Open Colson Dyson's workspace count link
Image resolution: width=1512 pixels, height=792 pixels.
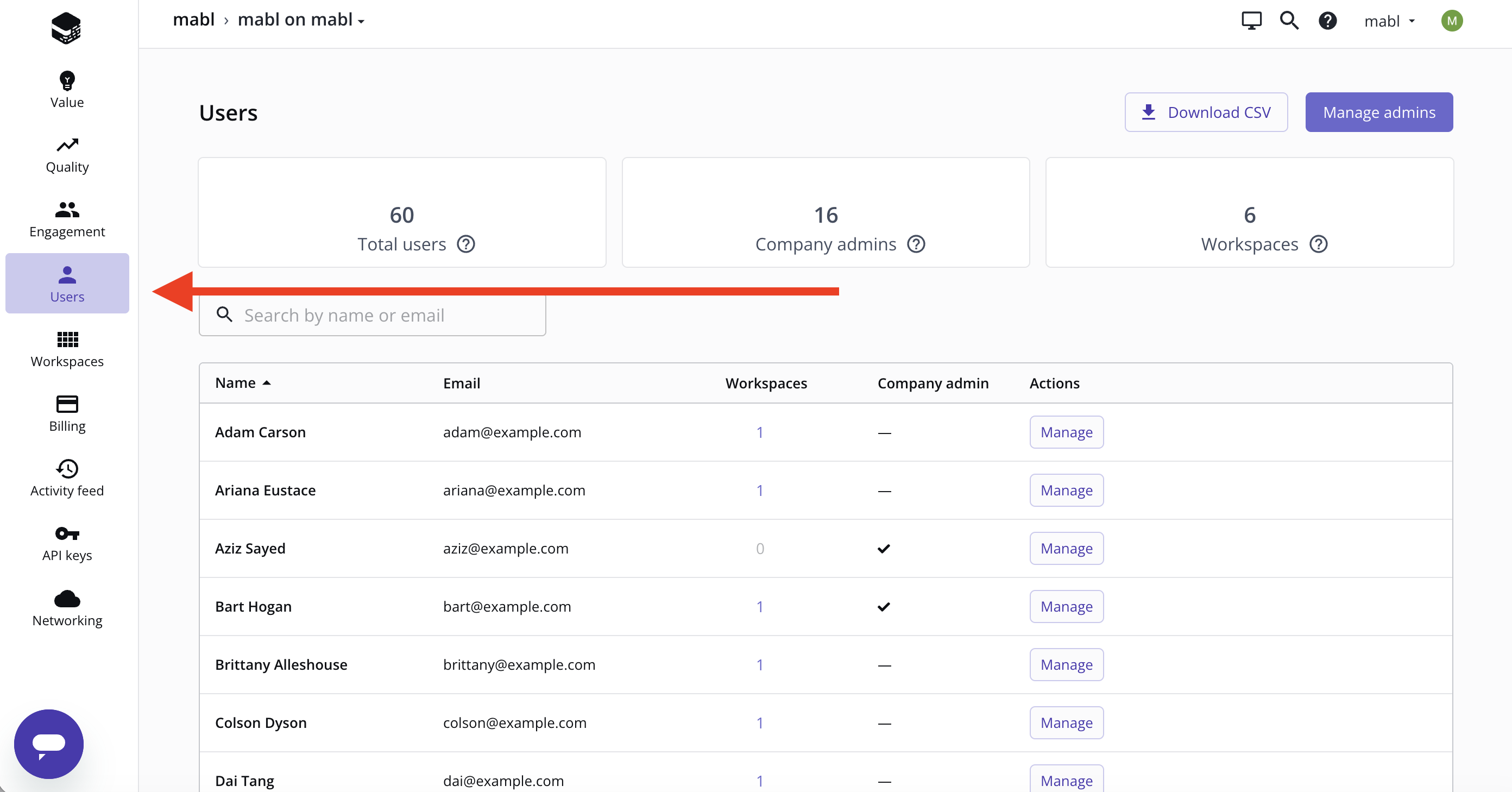759,722
